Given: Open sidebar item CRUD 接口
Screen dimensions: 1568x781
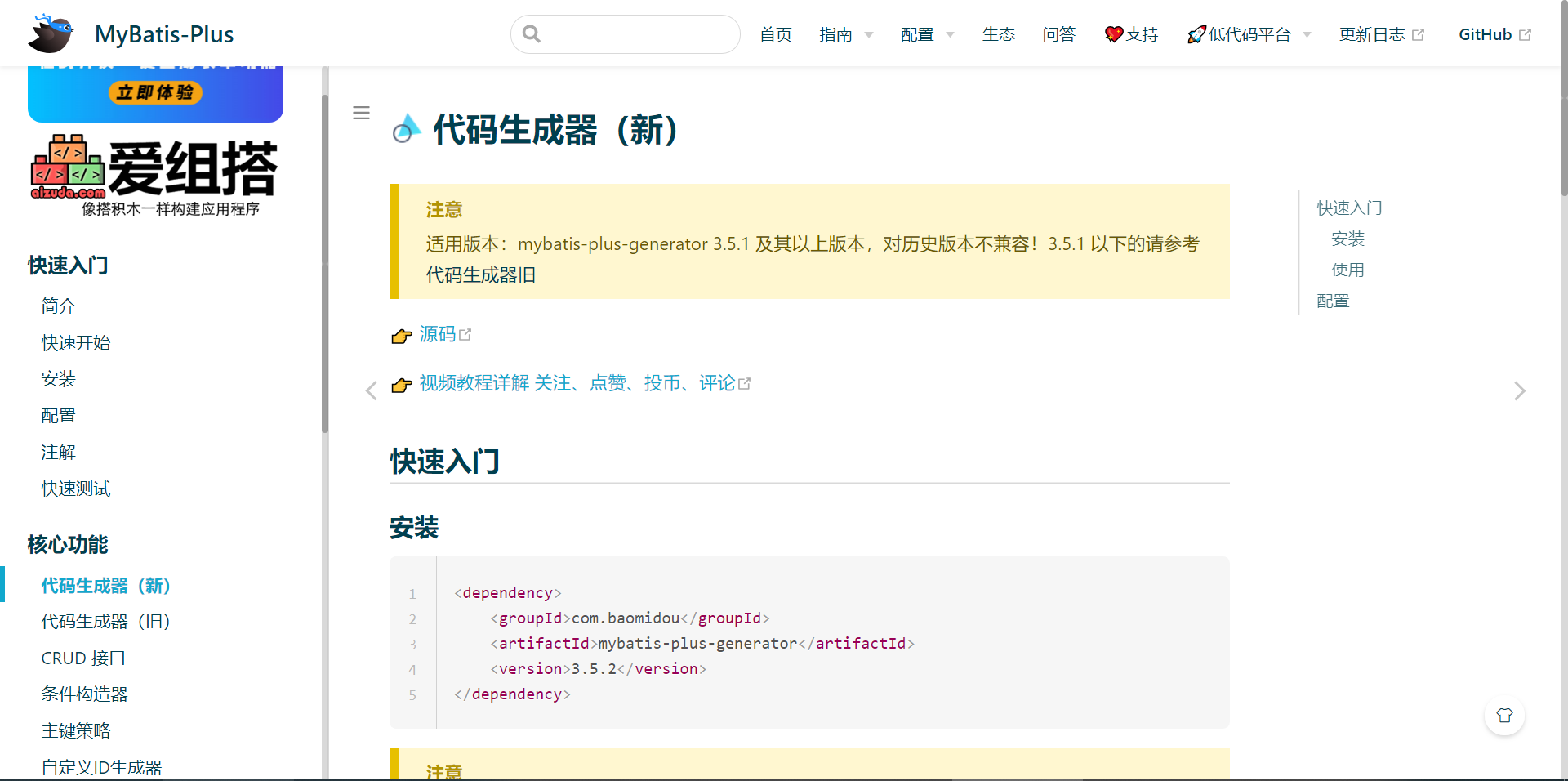Looking at the screenshot, I should coord(83,658).
